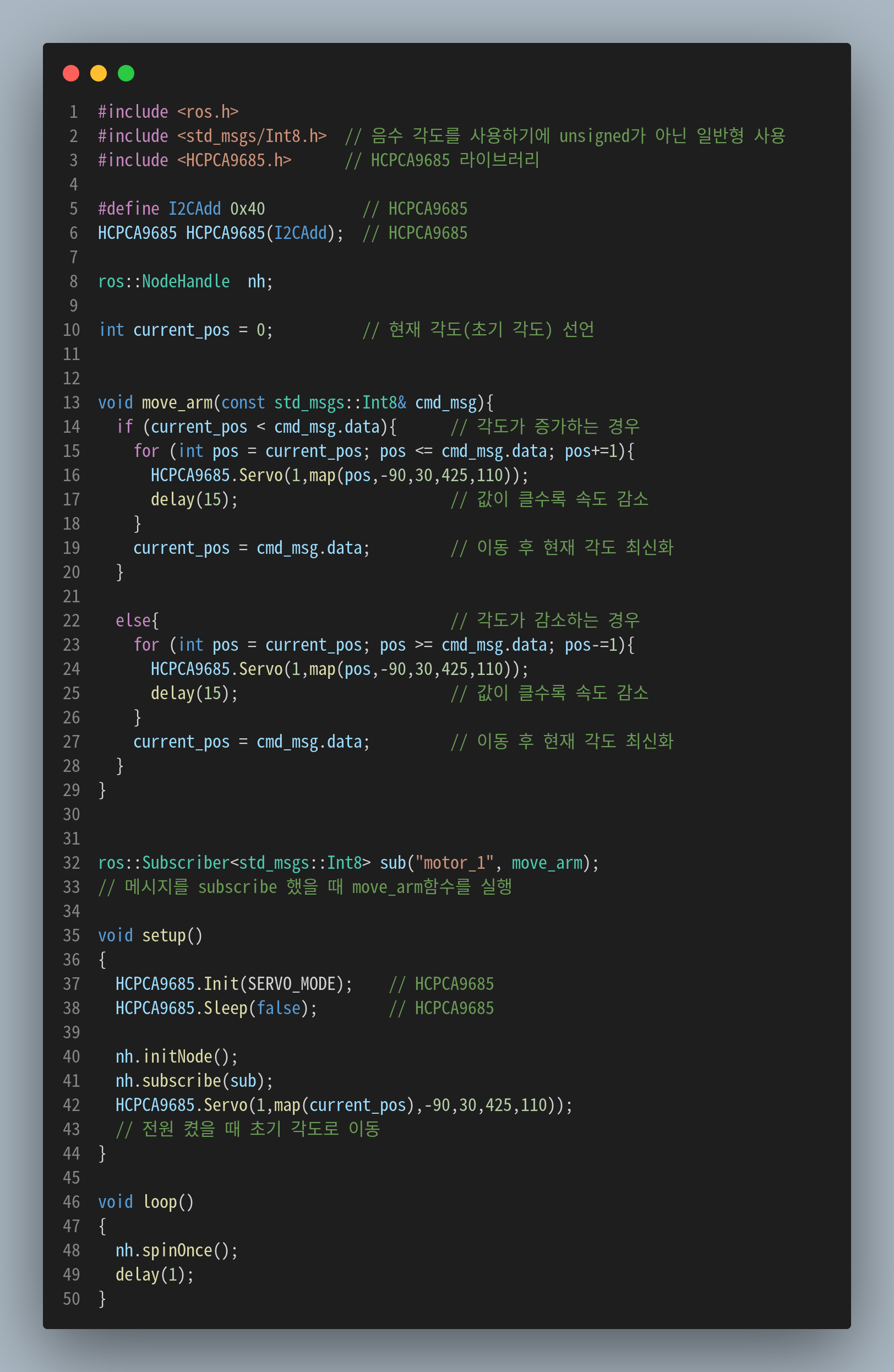Click 'void loop()' on line 46
This screenshot has height=1372, width=894.
click(146, 1201)
